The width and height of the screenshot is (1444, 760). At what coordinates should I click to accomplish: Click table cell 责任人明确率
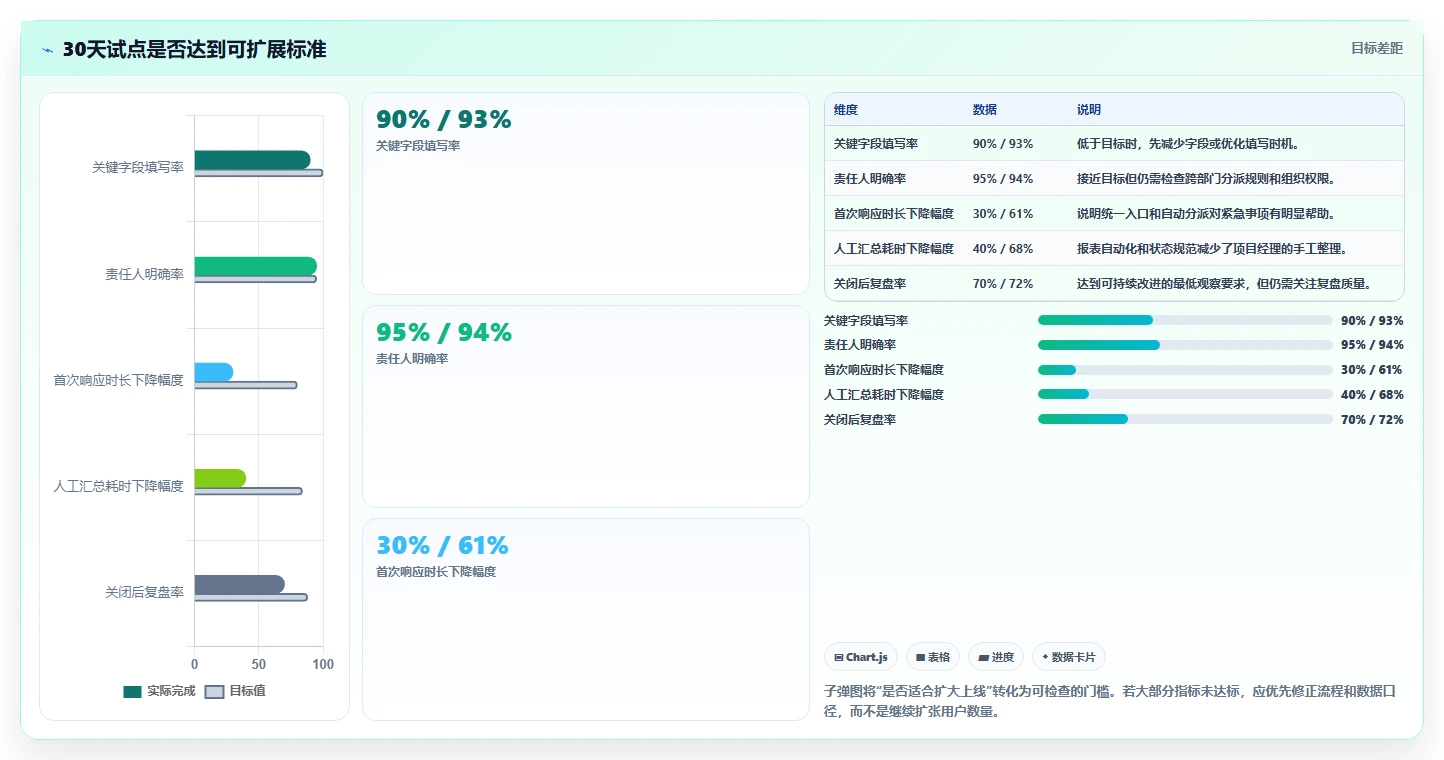(870, 179)
